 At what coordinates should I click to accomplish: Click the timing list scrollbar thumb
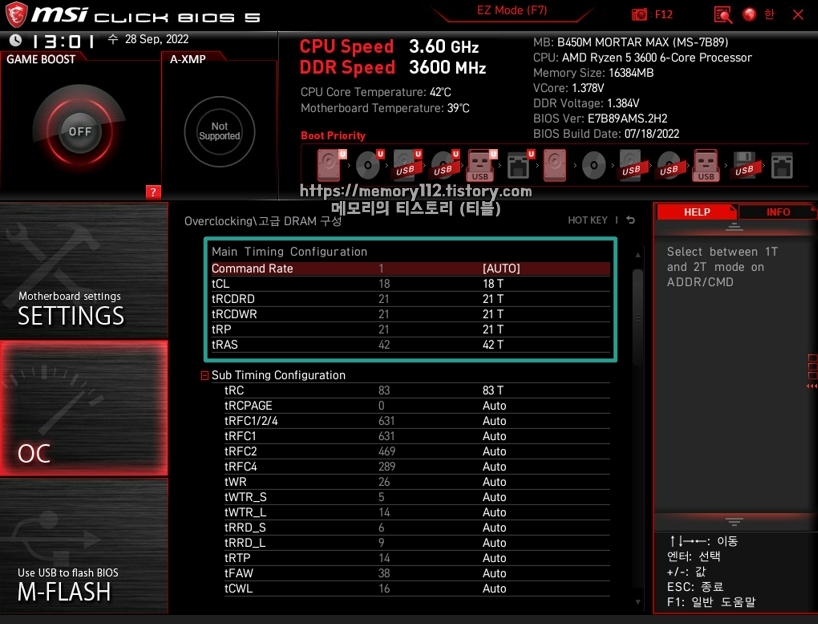tap(637, 317)
